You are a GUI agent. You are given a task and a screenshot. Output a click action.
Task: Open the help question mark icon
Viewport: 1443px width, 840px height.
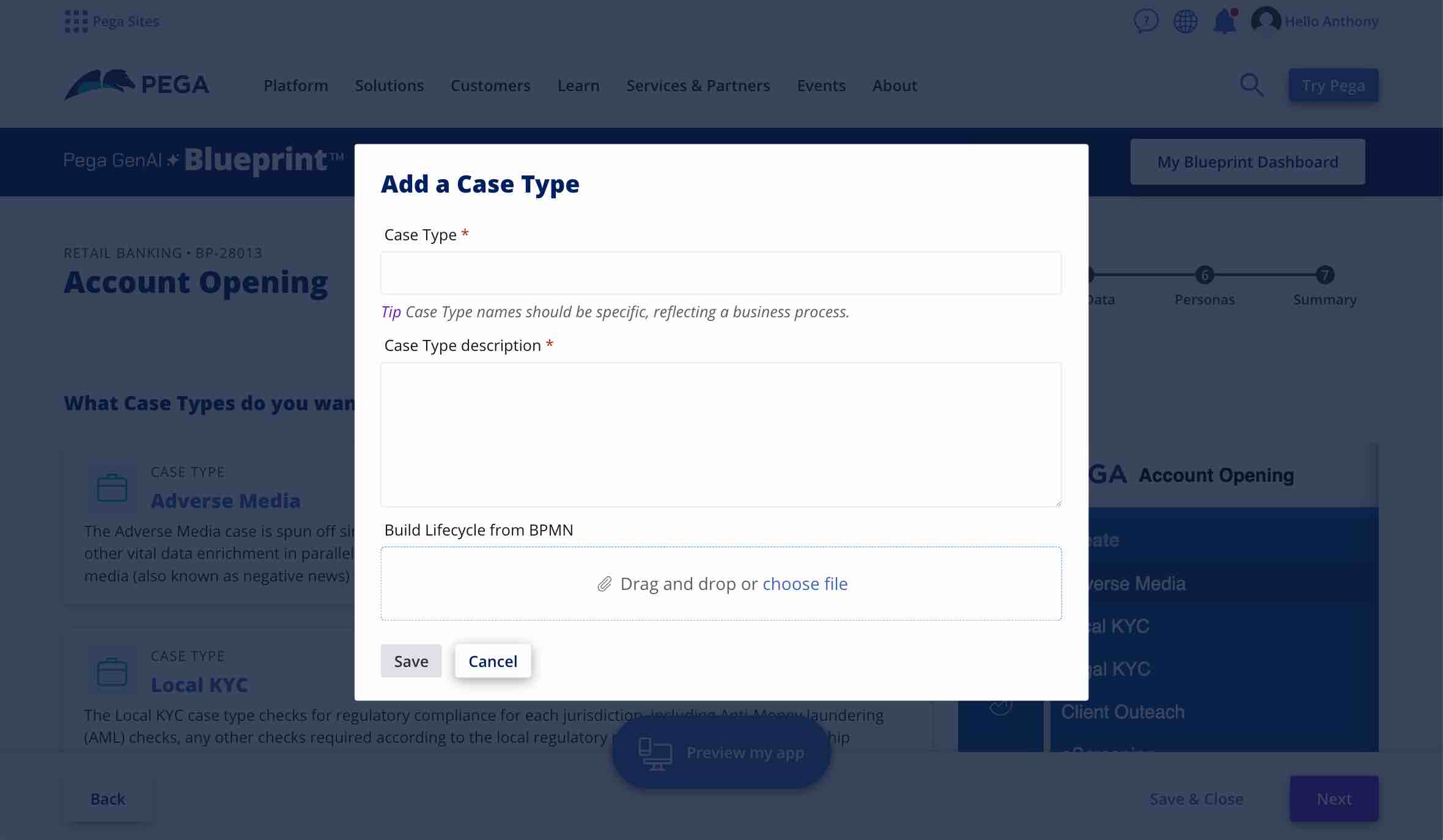point(1145,22)
